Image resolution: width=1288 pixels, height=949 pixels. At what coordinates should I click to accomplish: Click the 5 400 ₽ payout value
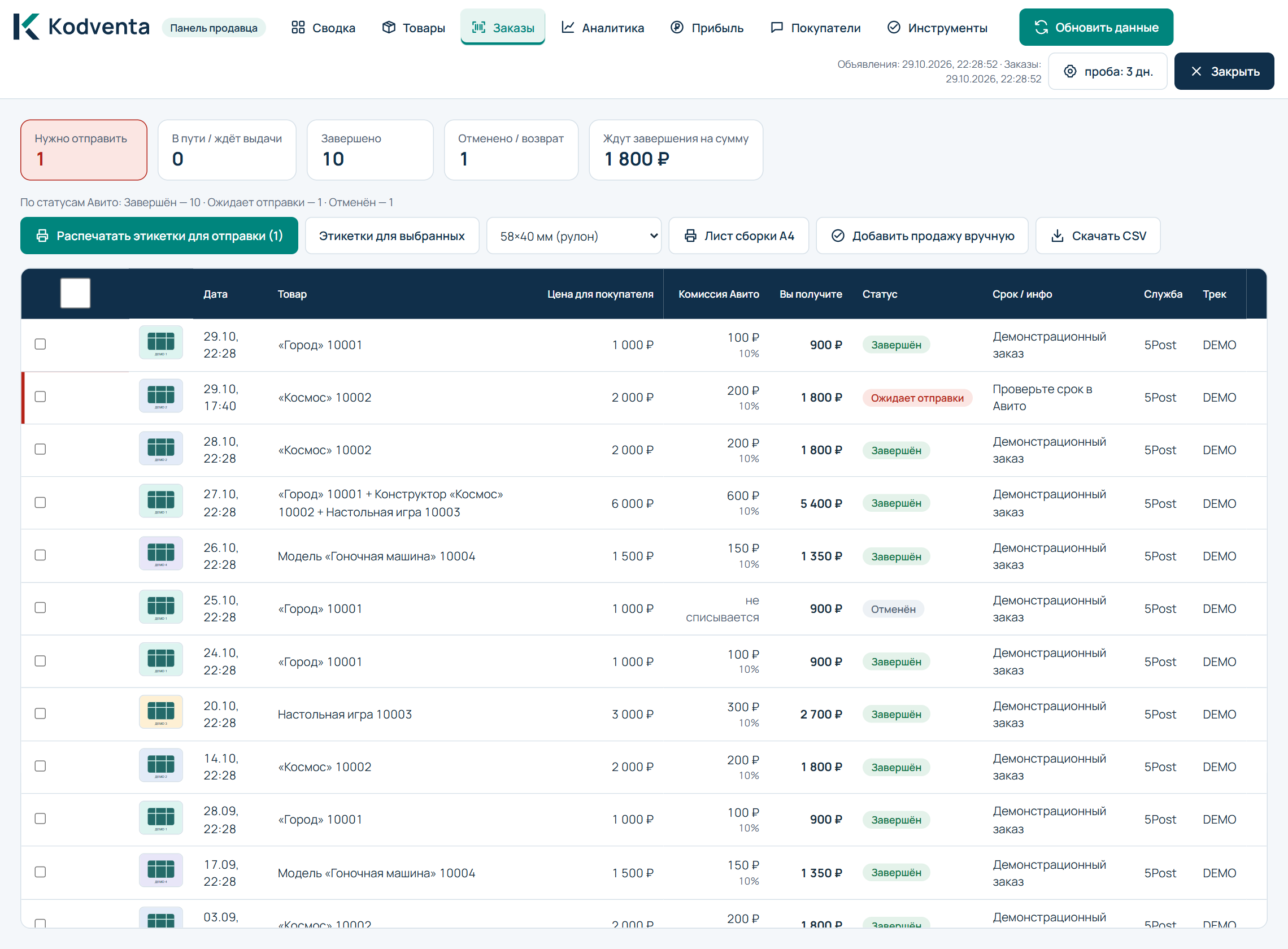click(821, 504)
